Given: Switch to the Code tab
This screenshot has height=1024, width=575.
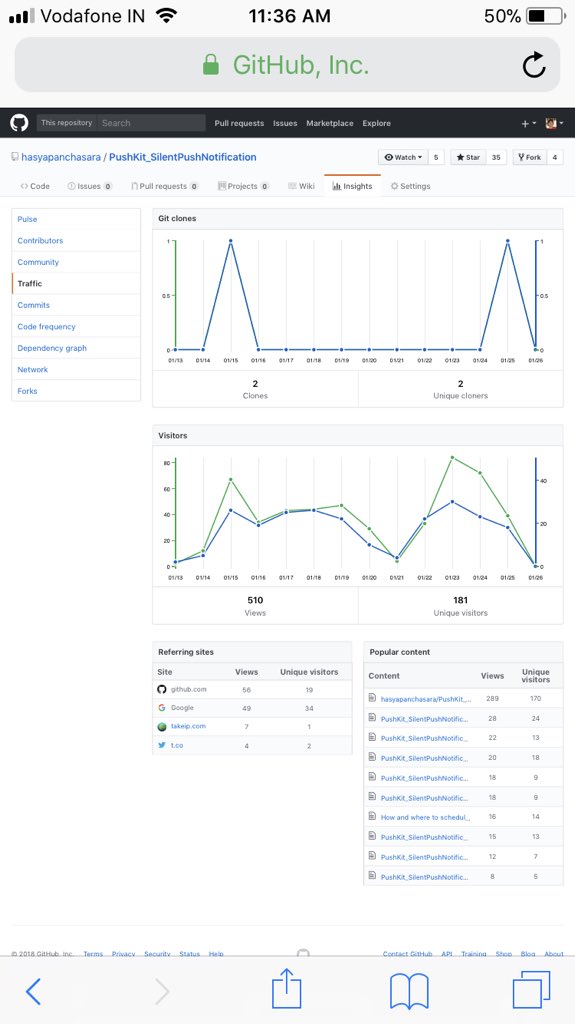Looking at the screenshot, I should click(x=35, y=186).
